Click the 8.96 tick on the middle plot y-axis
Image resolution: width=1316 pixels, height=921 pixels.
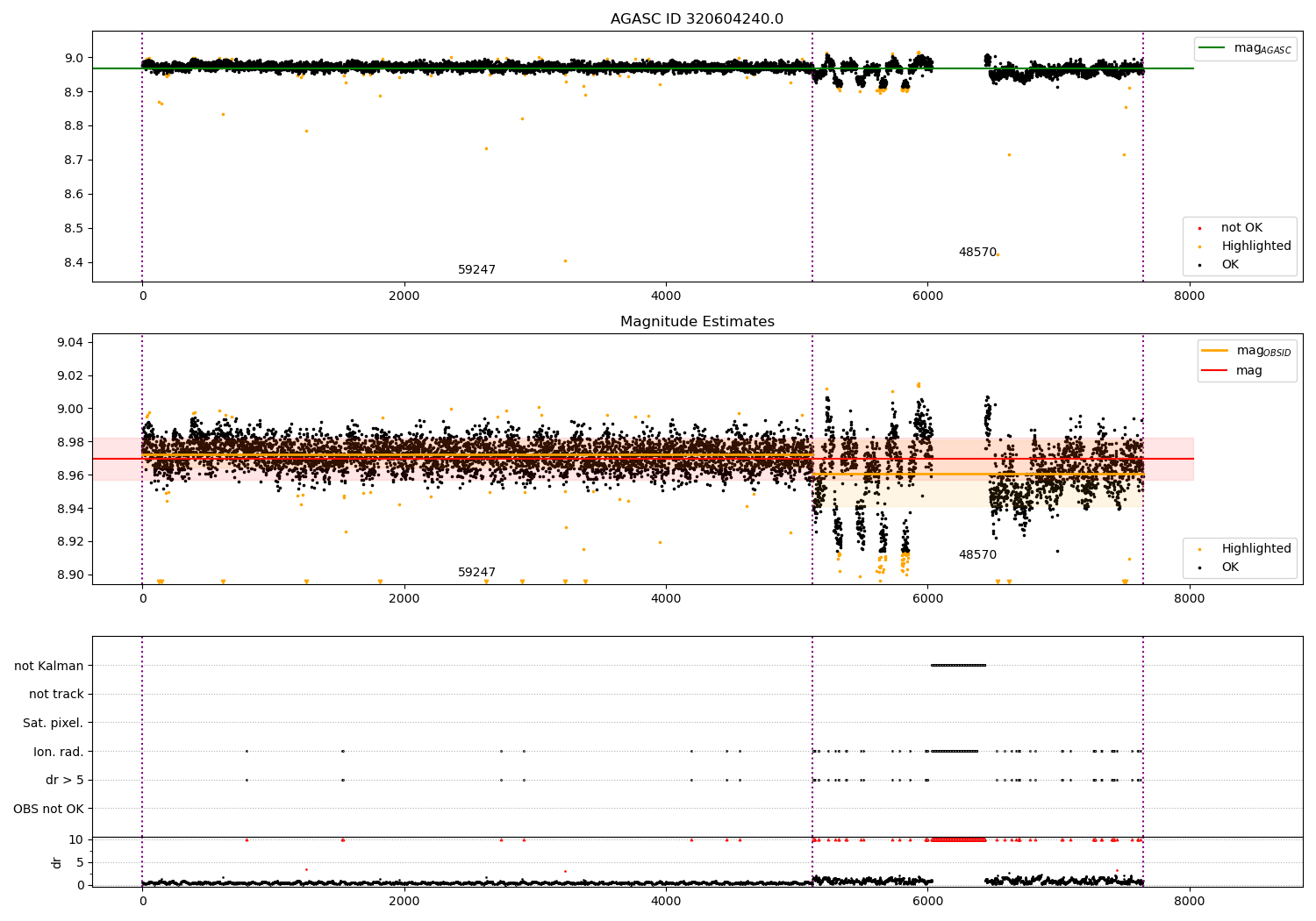click(70, 475)
